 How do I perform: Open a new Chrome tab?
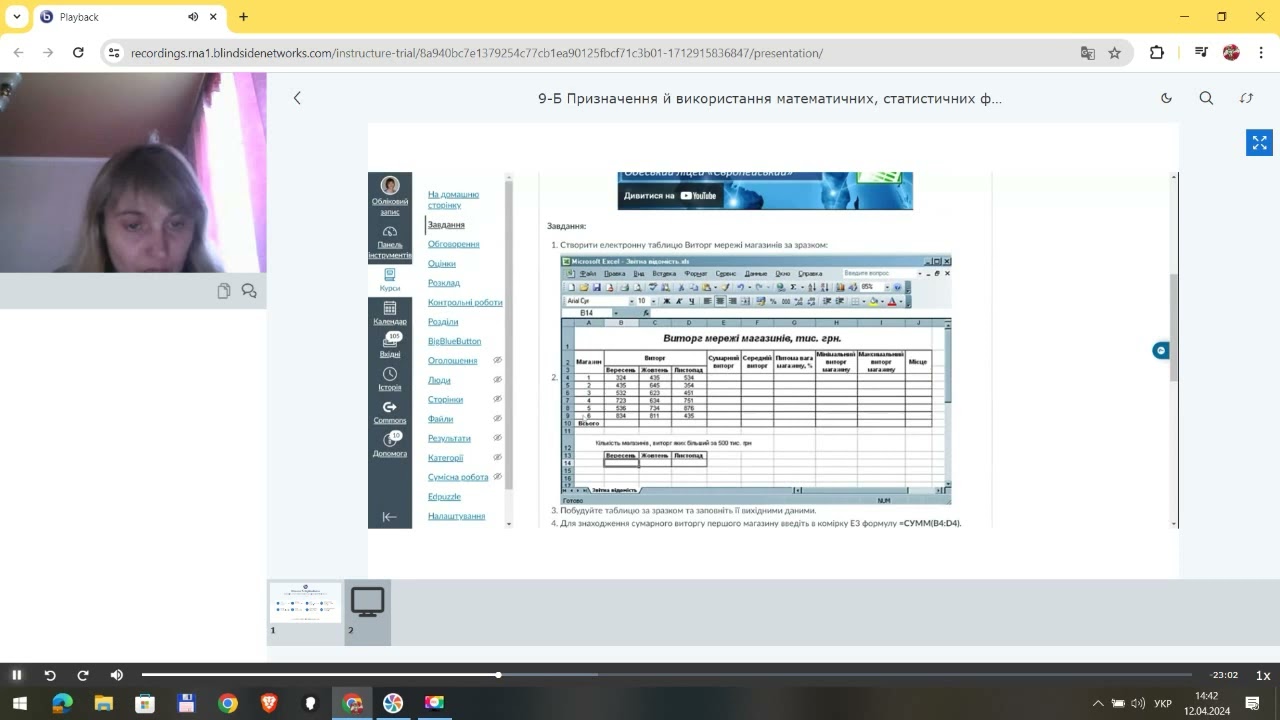click(x=243, y=17)
